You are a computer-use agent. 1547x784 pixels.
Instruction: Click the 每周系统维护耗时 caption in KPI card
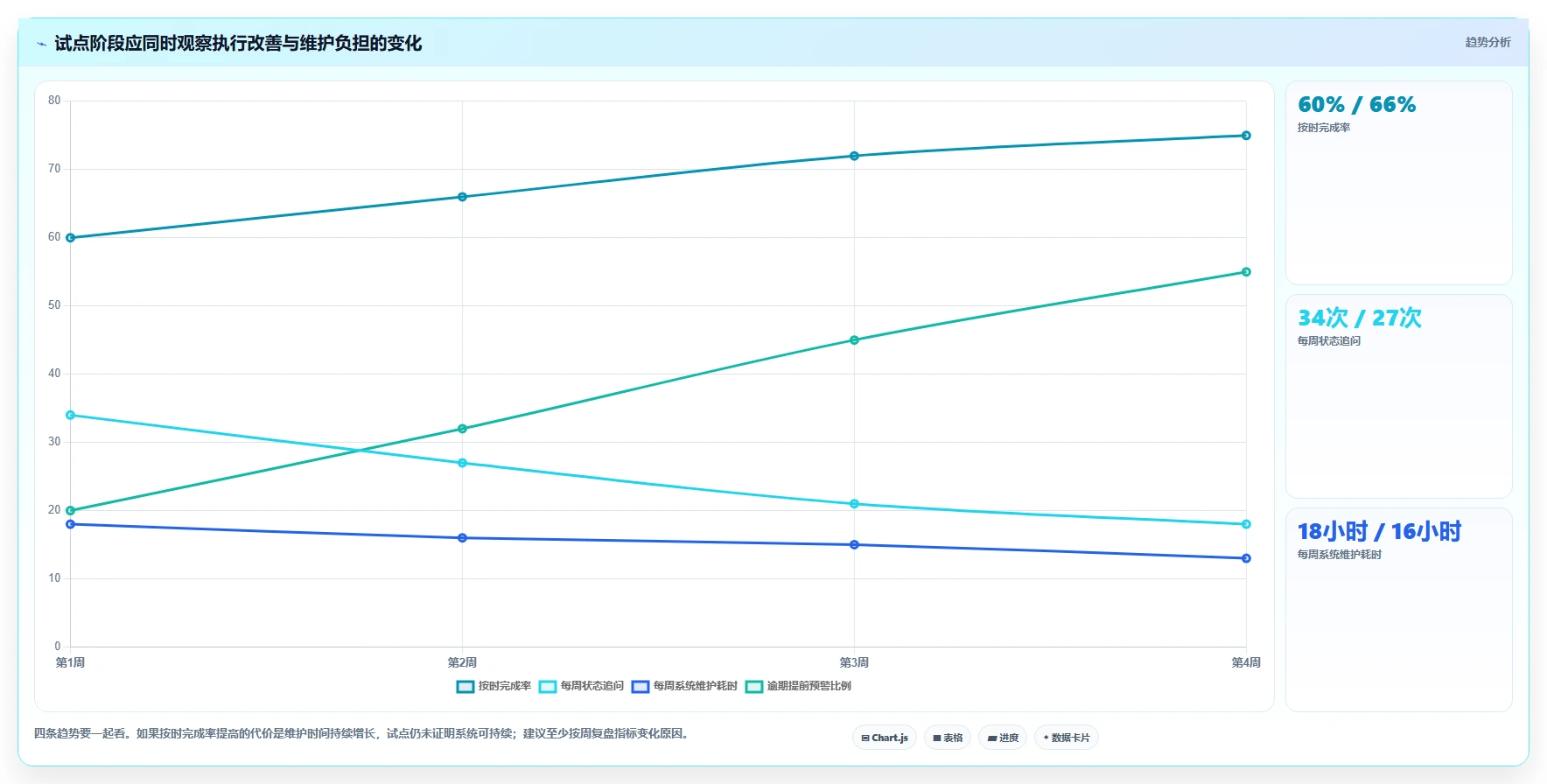pyautogui.click(x=1340, y=555)
